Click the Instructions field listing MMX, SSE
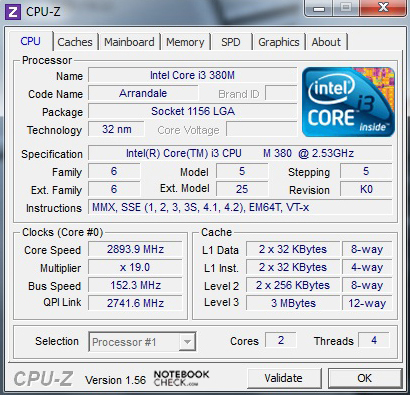 click(x=240, y=207)
